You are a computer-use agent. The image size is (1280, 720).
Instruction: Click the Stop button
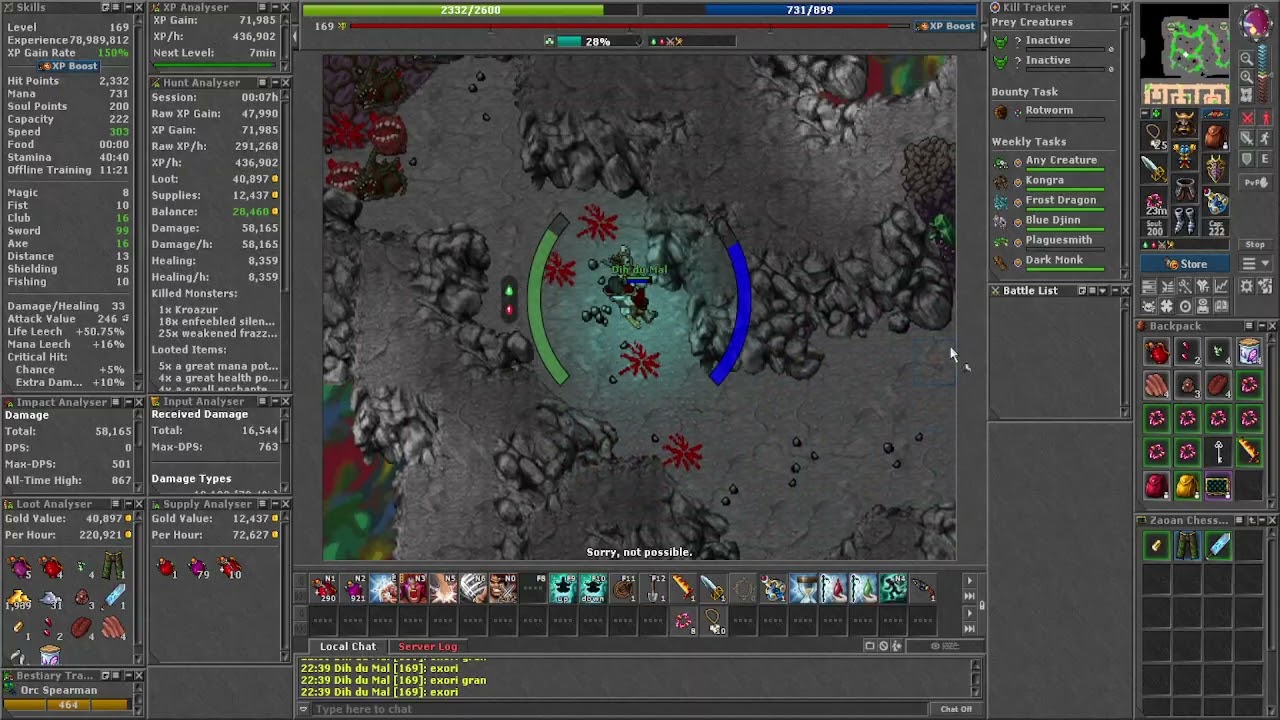pos(1255,245)
